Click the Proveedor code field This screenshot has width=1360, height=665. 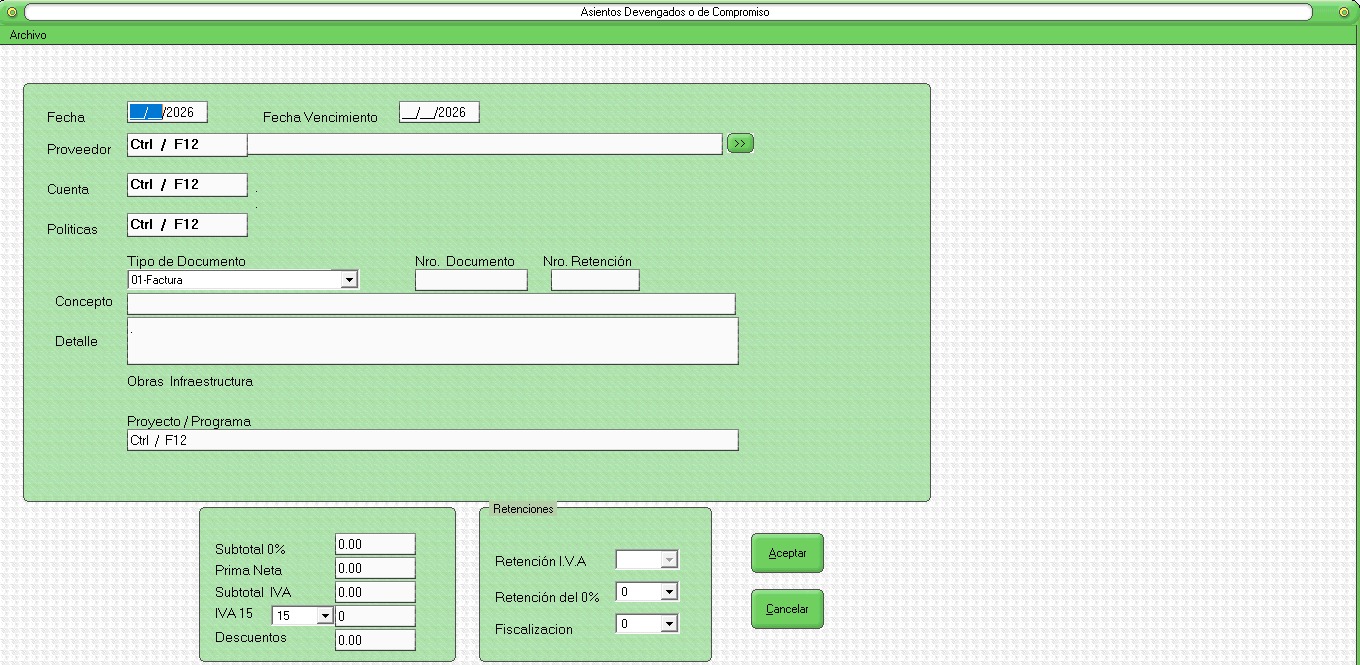[x=187, y=145]
